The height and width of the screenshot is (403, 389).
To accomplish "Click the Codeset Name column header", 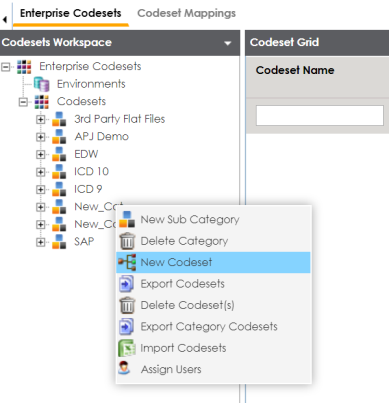I will tap(295, 70).
